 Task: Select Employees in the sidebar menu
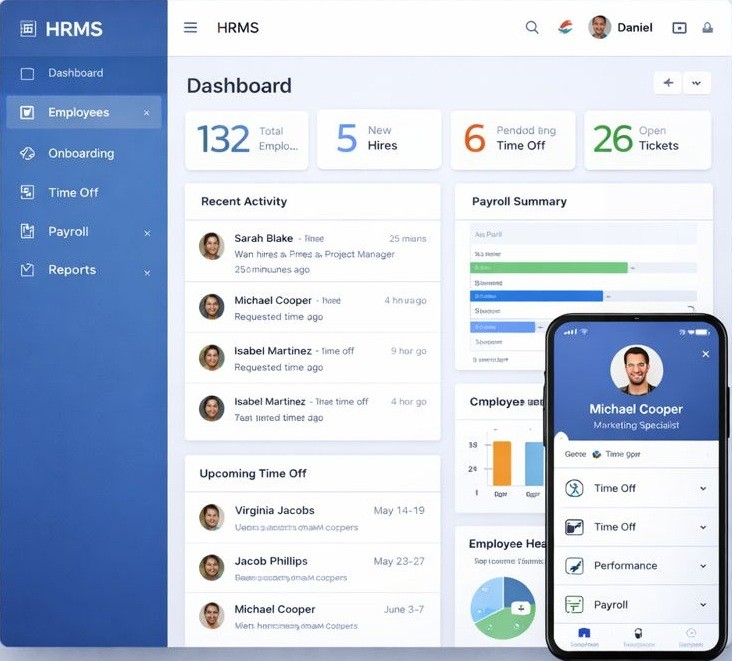84,113
